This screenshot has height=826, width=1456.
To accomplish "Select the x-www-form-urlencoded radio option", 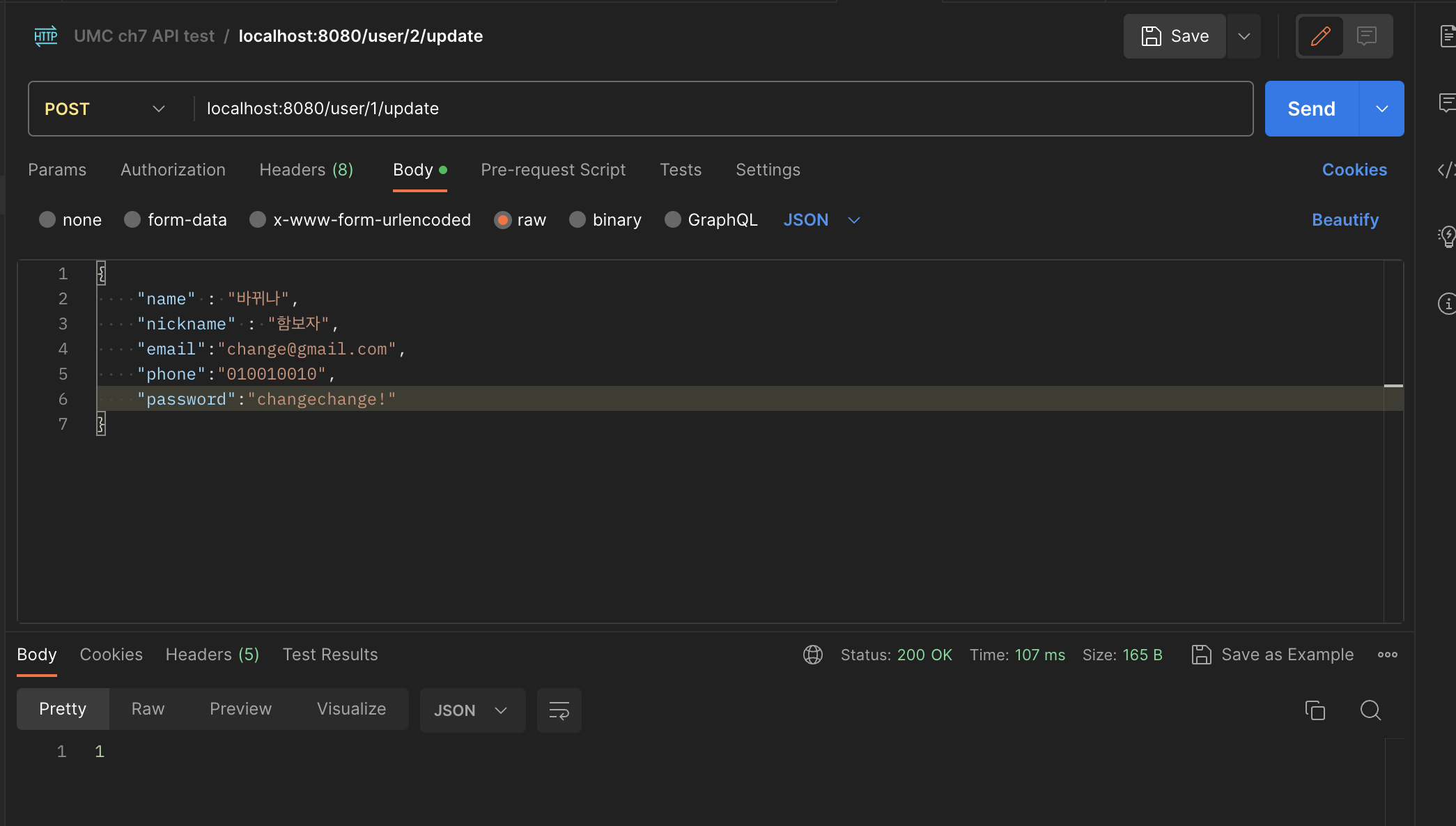I will (x=258, y=220).
